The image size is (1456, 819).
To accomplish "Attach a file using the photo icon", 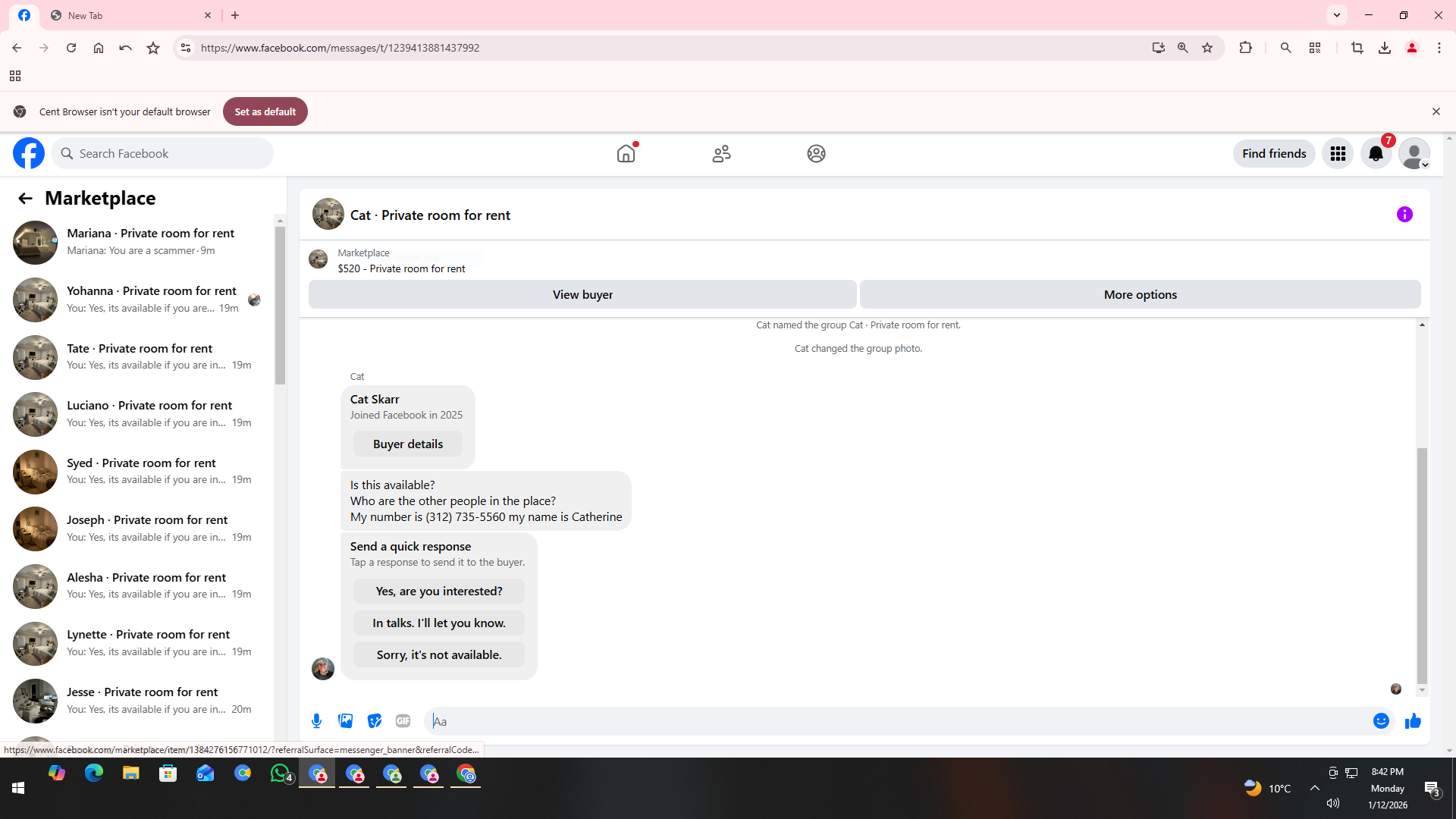I will tap(346, 721).
